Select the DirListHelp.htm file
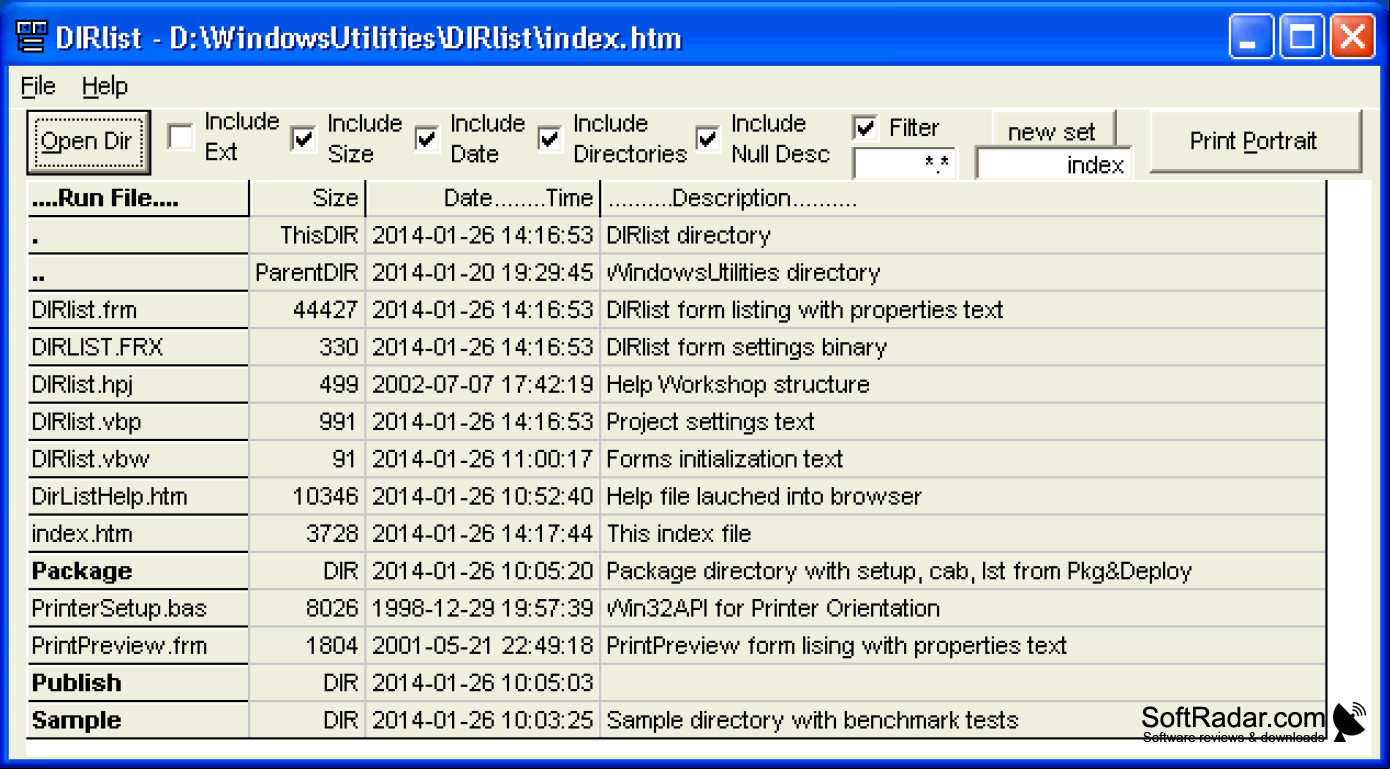This screenshot has width=1390, height=769. (138, 497)
